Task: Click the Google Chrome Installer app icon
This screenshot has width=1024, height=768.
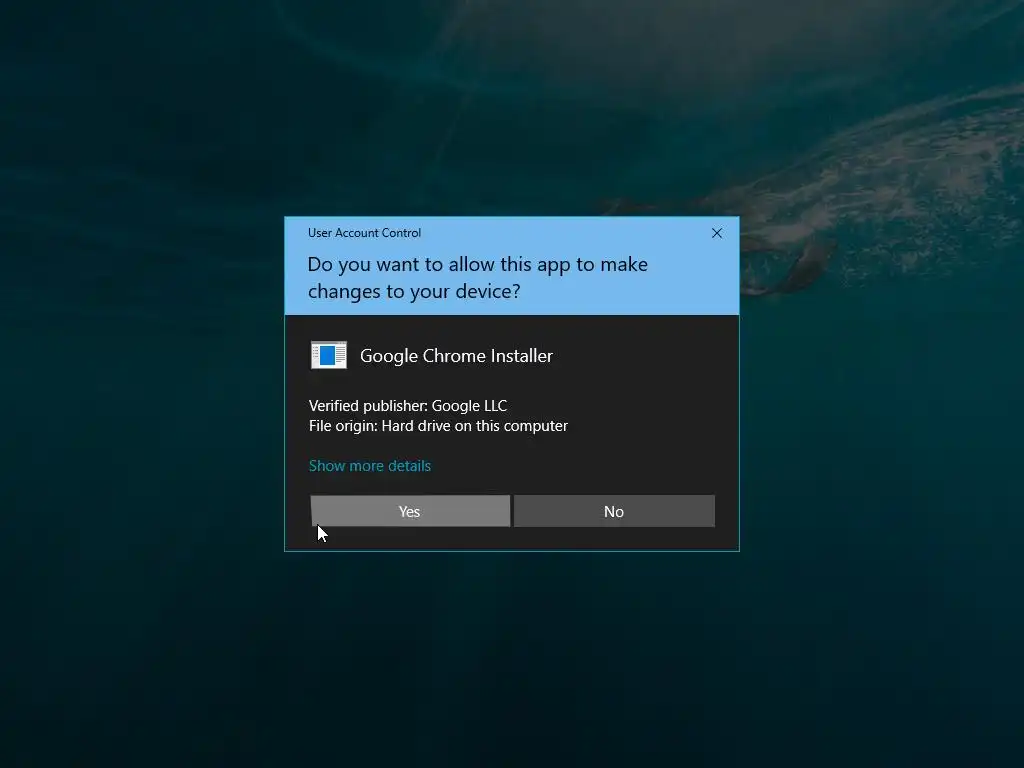Action: (x=328, y=355)
